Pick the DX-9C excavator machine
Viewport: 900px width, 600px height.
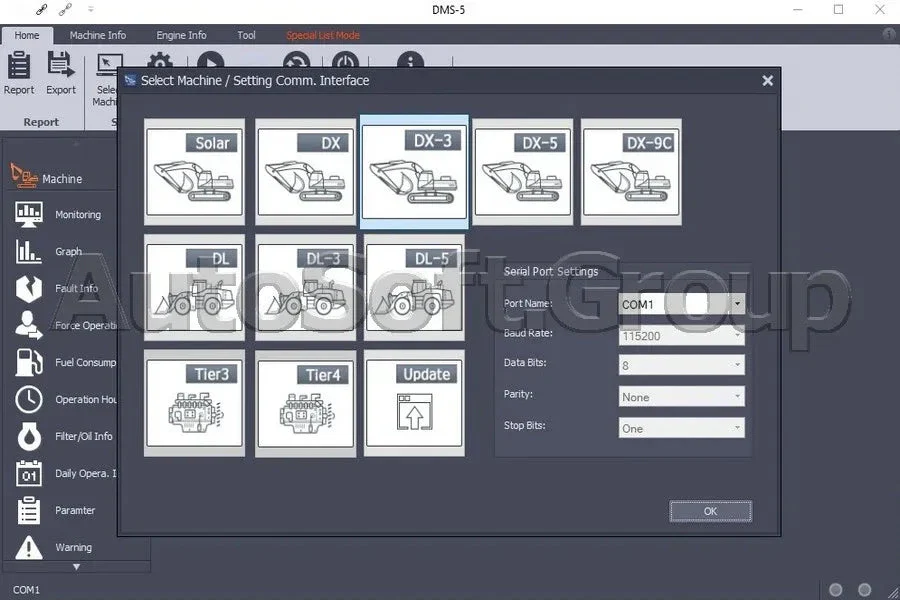[631, 168]
